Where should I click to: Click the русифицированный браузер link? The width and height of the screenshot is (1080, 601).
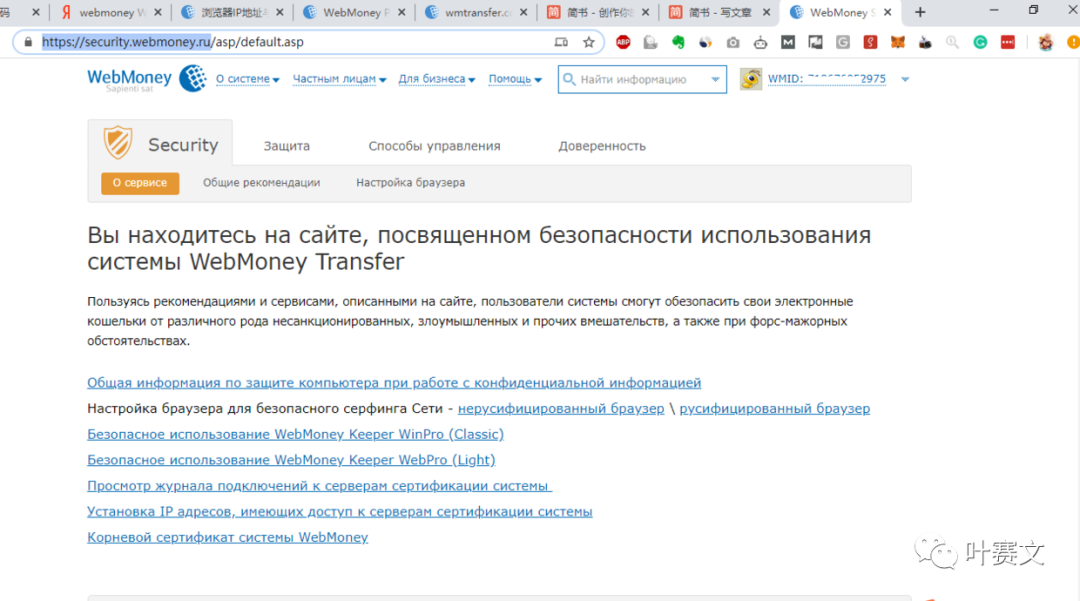coord(774,408)
